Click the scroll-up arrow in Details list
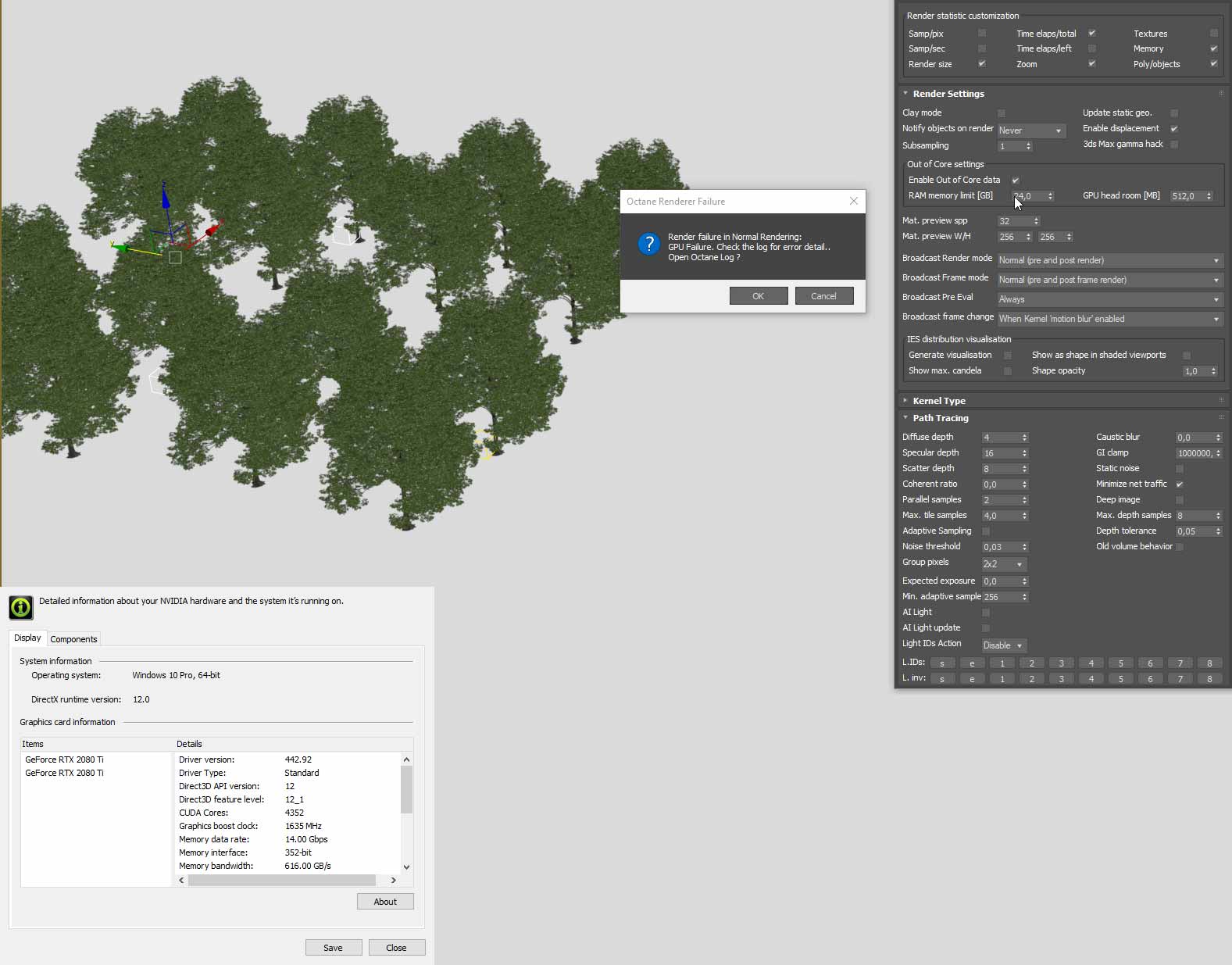The width and height of the screenshot is (1232, 965). 406,759
